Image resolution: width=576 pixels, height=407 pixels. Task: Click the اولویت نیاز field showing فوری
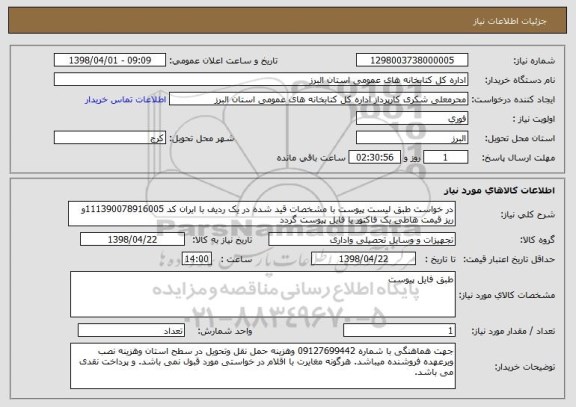pyautogui.click(x=412, y=119)
